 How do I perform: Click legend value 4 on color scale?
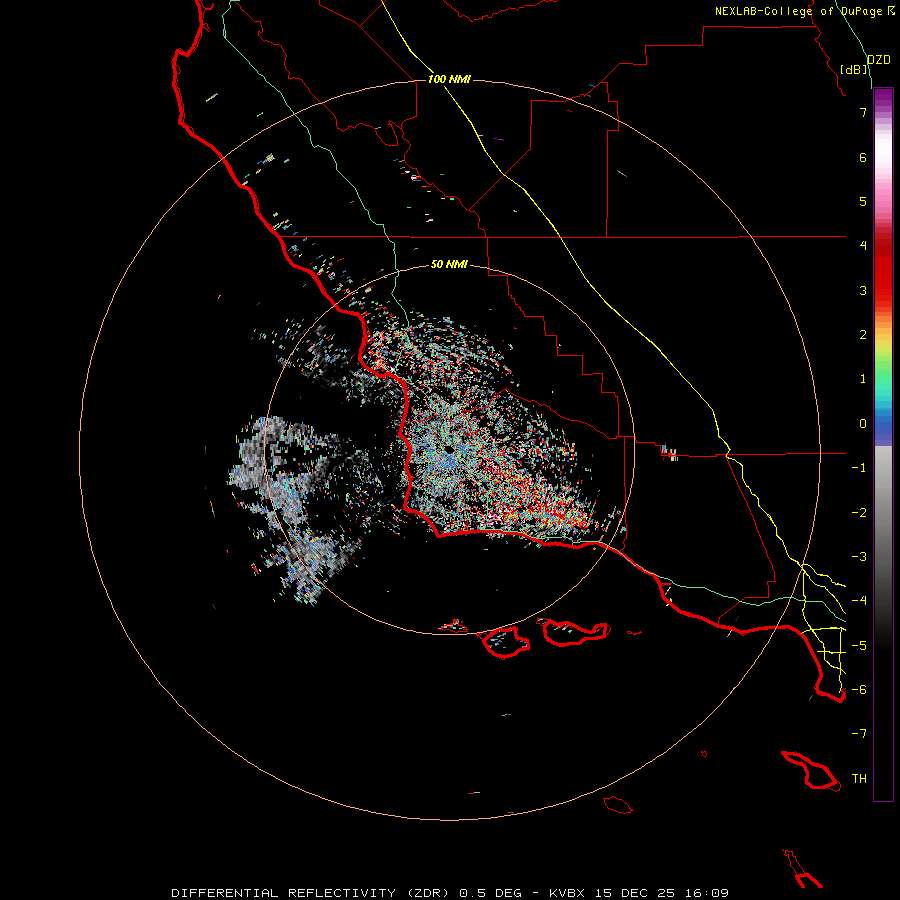click(x=863, y=246)
